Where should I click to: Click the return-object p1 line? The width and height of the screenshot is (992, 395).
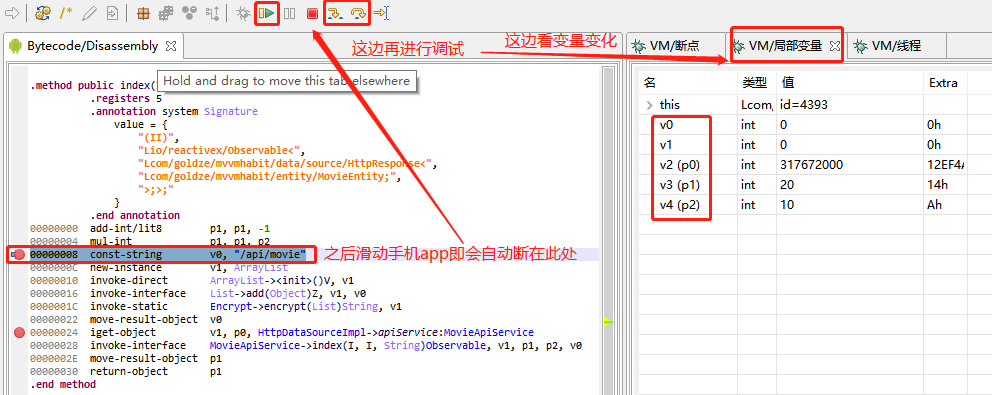click(125, 372)
